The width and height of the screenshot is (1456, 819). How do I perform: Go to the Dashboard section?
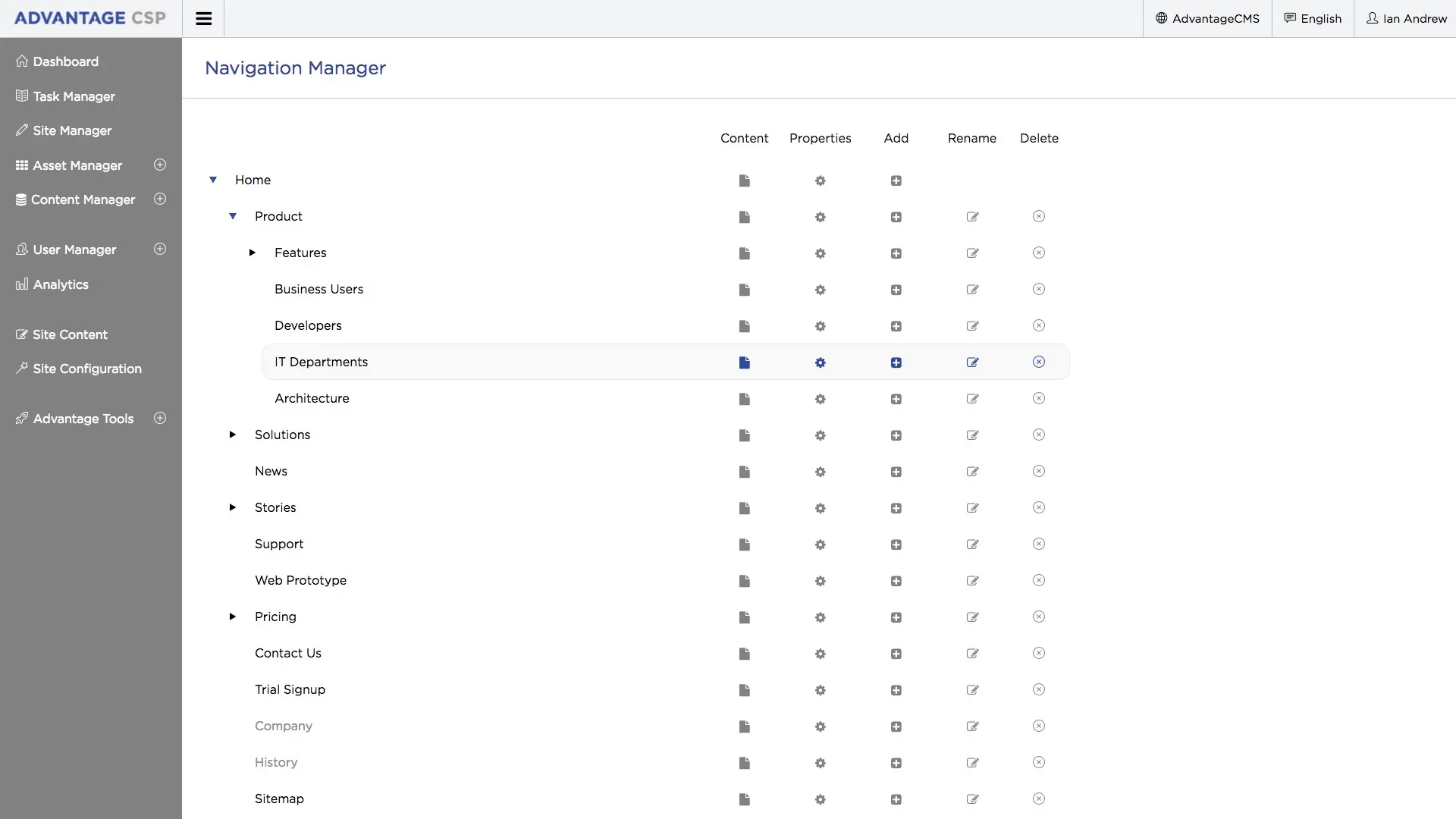click(x=66, y=61)
